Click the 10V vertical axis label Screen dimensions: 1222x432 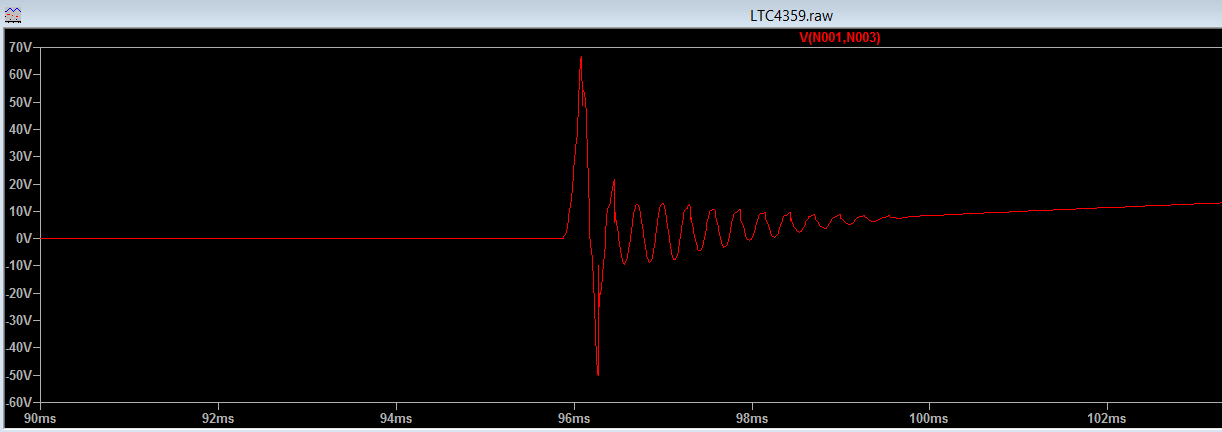pos(22,211)
